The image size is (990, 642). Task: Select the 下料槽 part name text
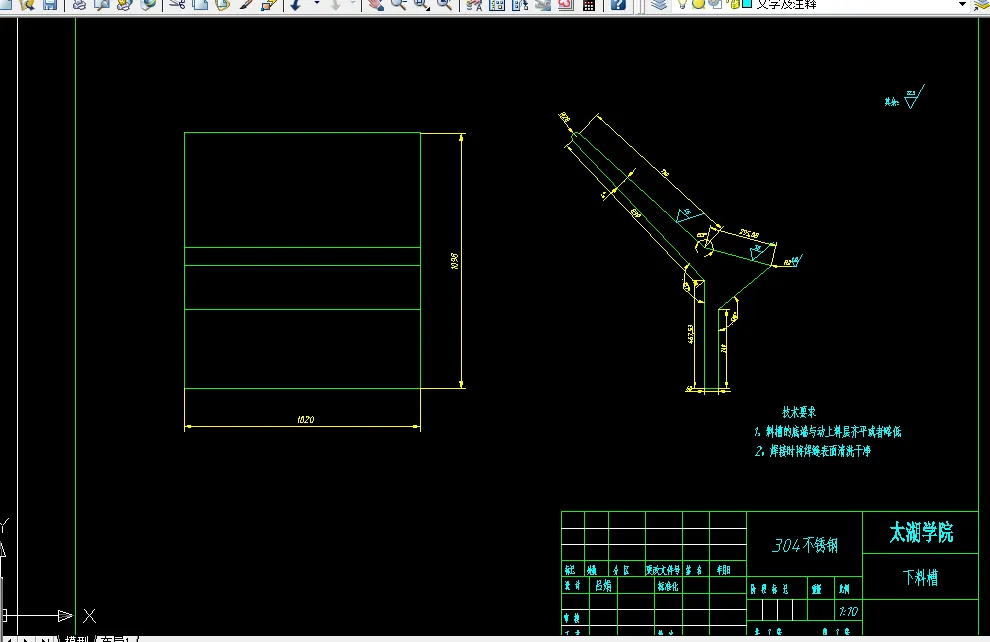click(x=920, y=577)
